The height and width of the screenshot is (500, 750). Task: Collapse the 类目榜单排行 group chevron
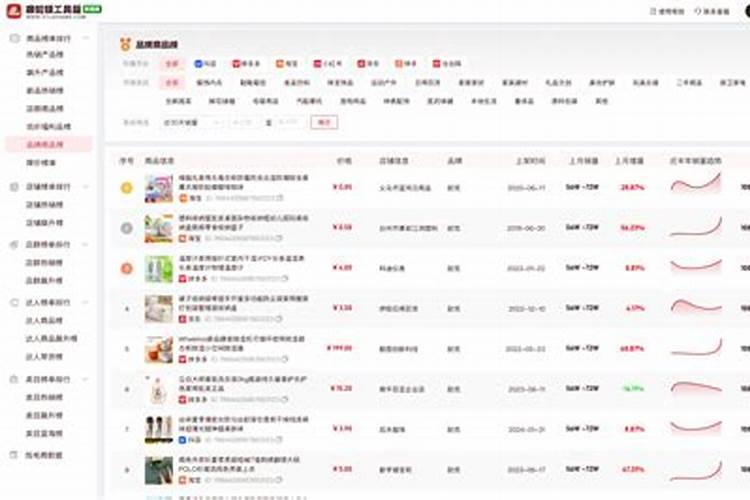pos(86,379)
